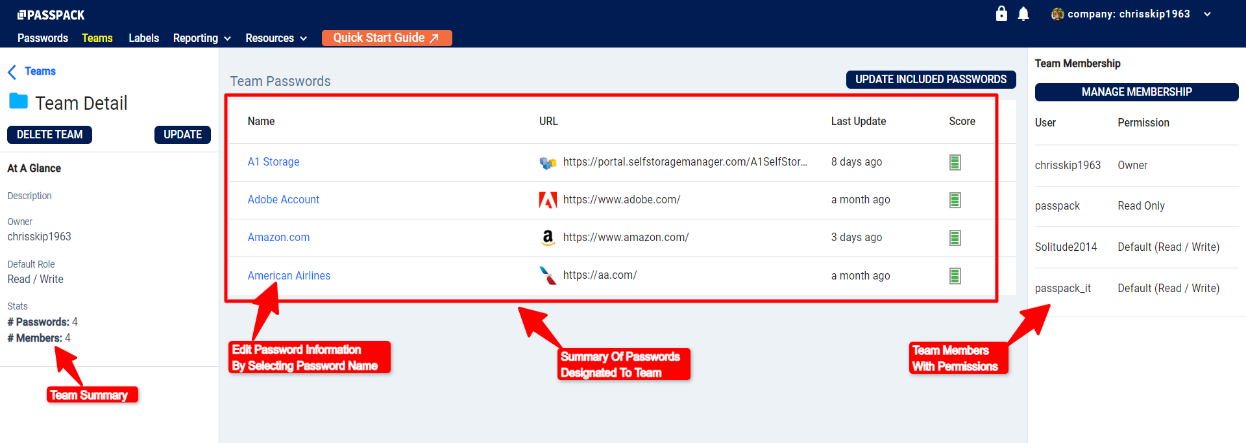Open the Amazon.com password entry
Screen dimensions: 1246x443
coord(279,238)
